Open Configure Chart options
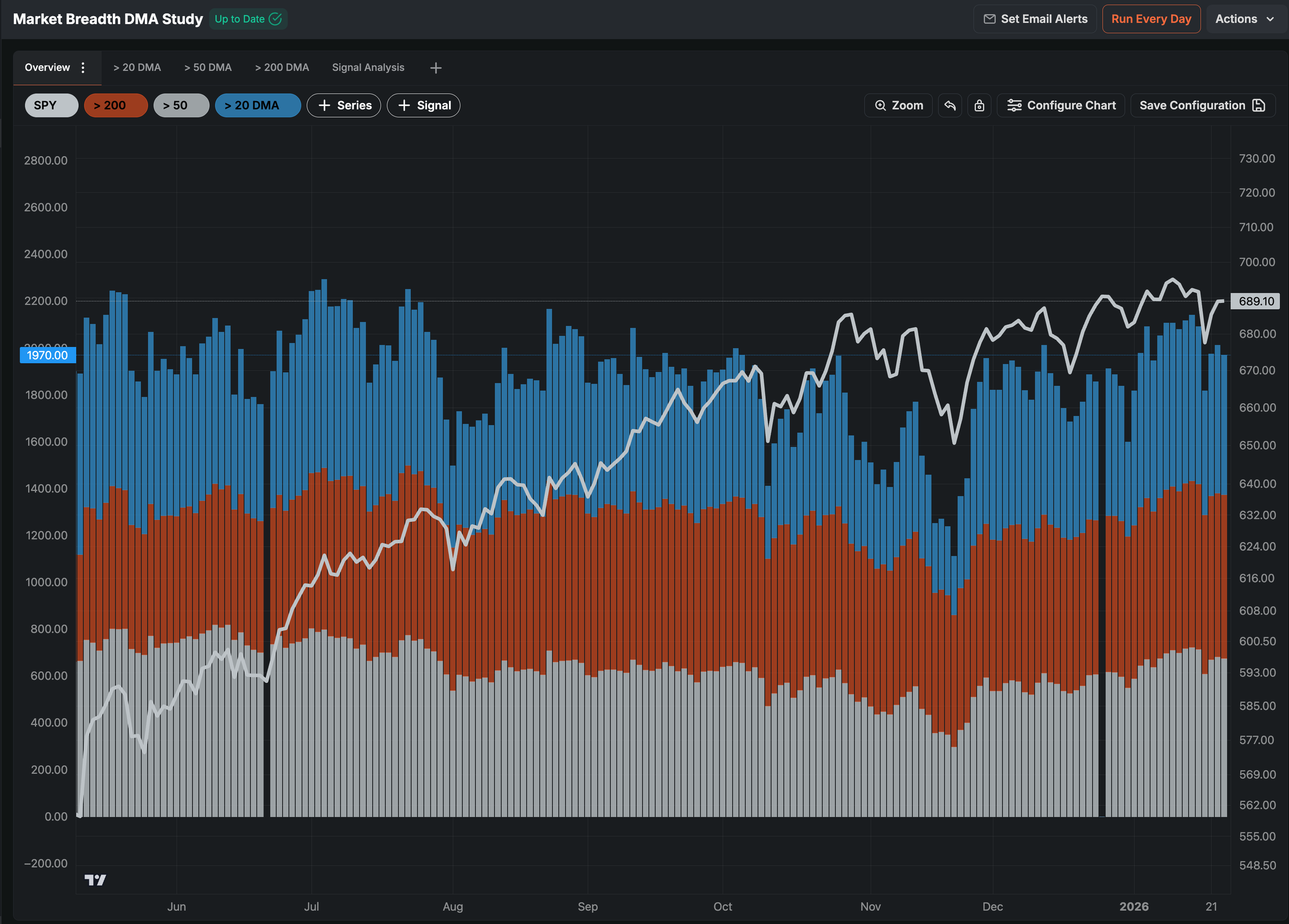Viewport: 1289px width, 924px height. [x=1061, y=106]
